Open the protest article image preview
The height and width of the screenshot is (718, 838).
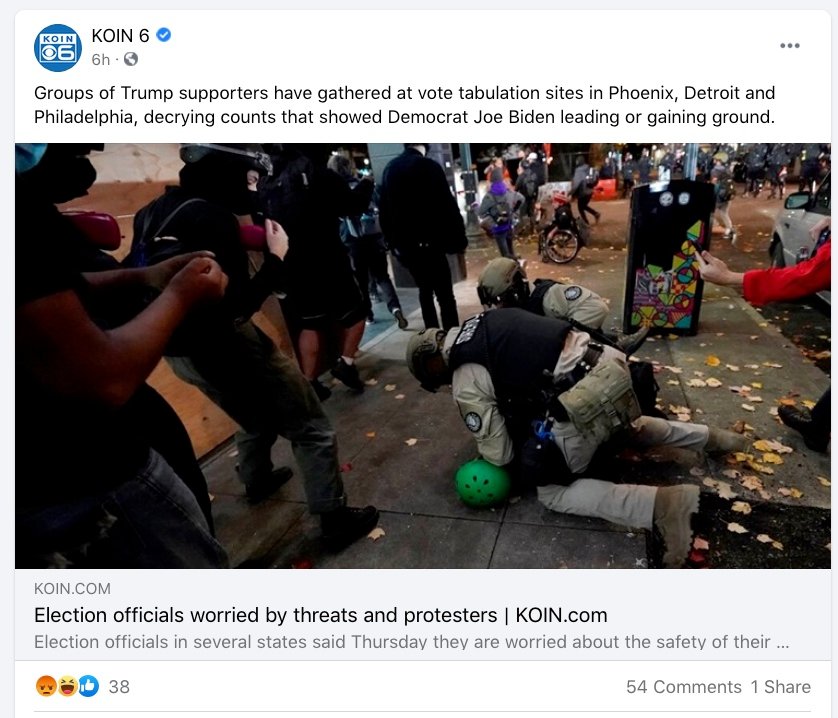click(423, 356)
